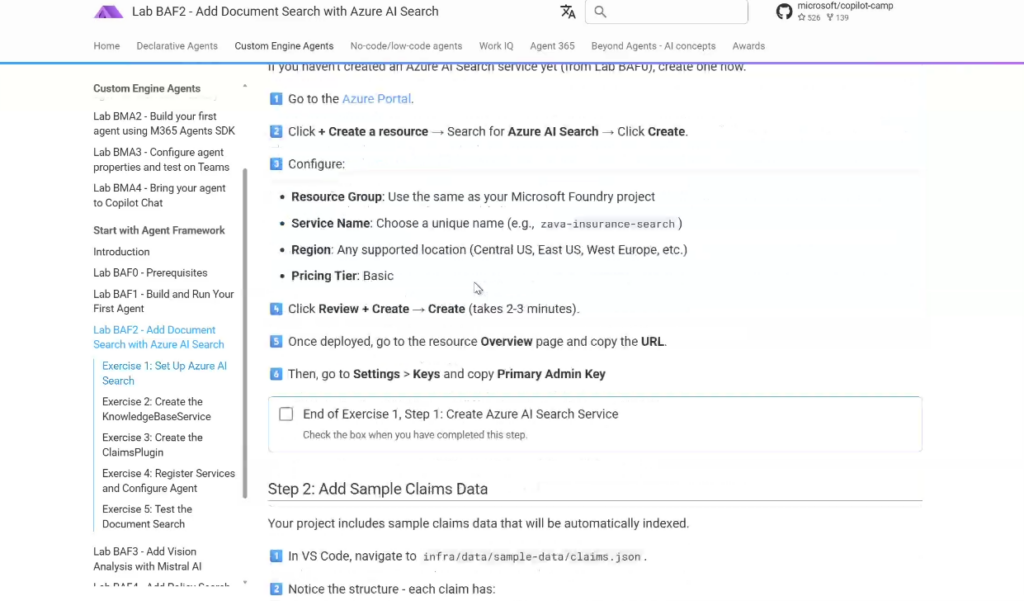Viewport: 1024px width, 601px height.
Task: Click the magnifier icon in search box
Action: tap(600, 12)
